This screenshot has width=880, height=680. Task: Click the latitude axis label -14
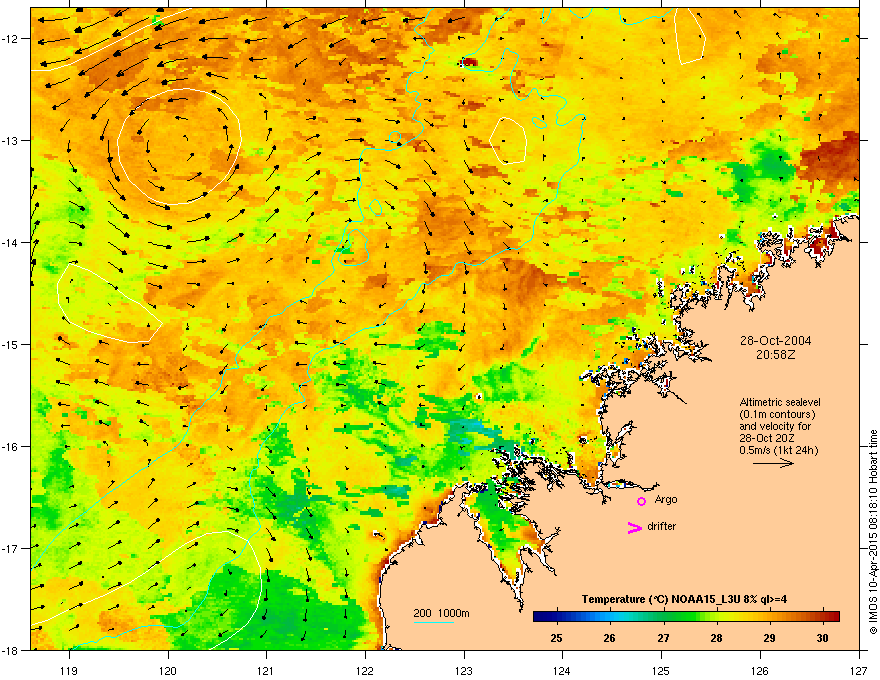(12, 242)
